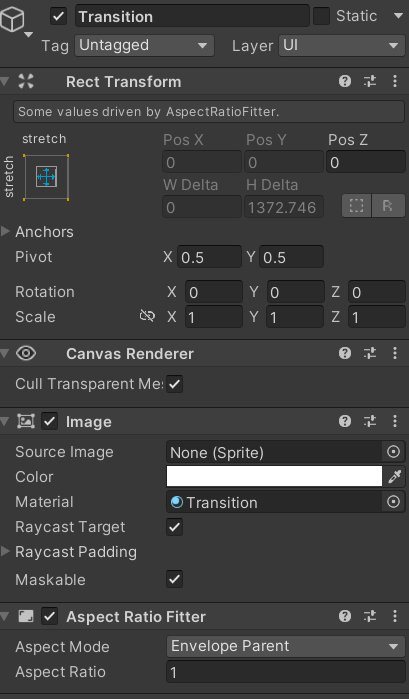The image size is (409, 699).
Task: Uncheck Raycast Target checkbox
Action: [174, 527]
